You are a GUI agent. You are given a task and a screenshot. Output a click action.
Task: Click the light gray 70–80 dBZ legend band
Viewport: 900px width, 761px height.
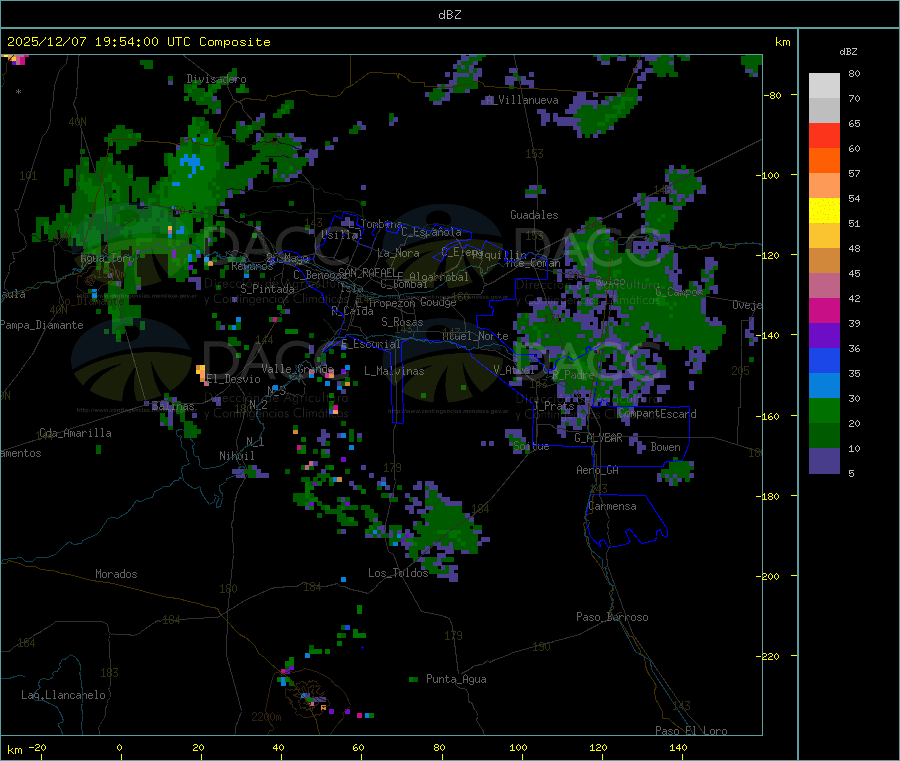tap(824, 86)
